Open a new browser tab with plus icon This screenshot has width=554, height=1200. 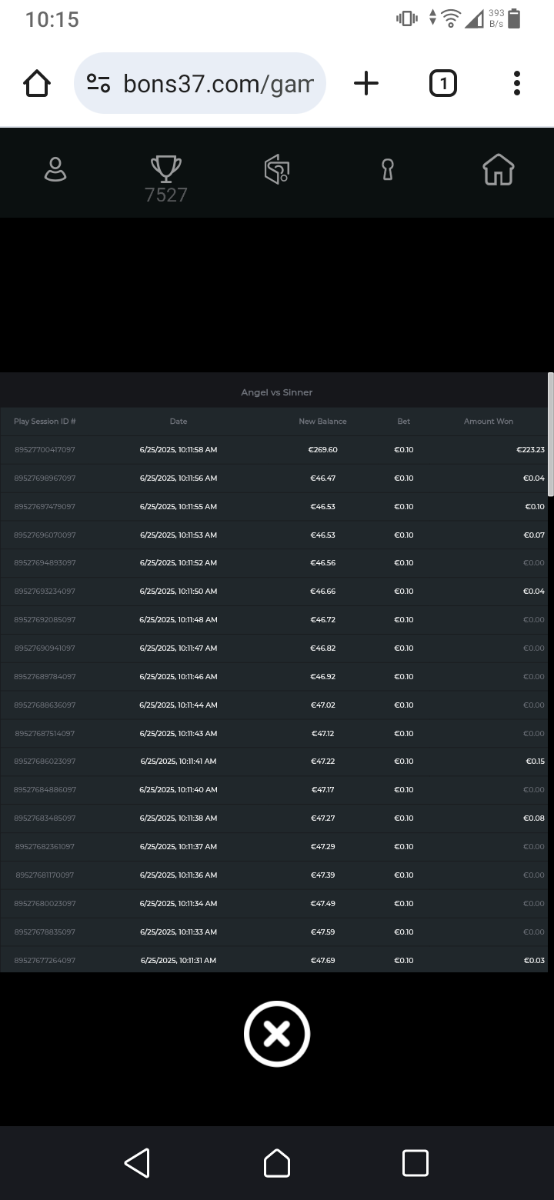366,84
